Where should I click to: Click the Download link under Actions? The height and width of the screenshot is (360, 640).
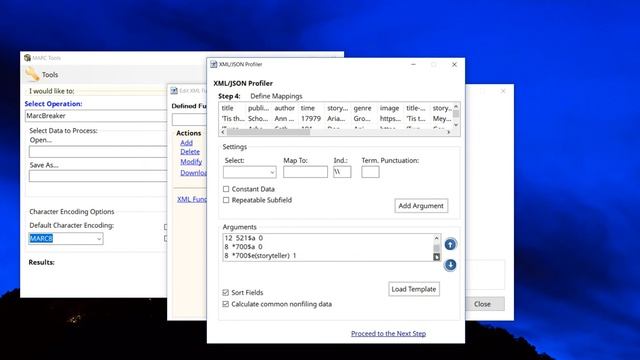click(x=193, y=173)
